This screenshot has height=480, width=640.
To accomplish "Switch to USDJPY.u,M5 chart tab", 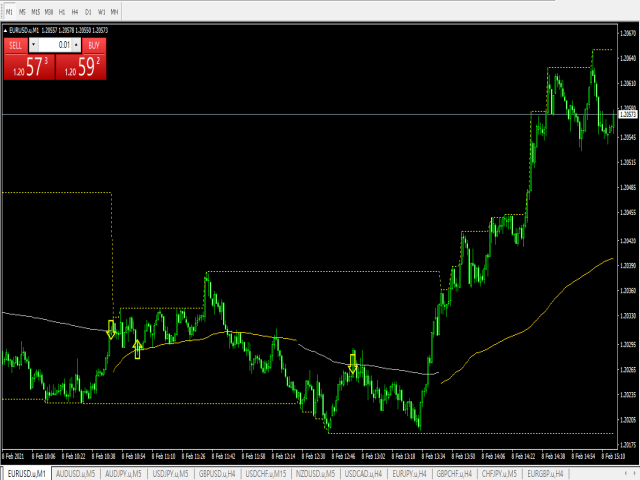I will [170, 473].
